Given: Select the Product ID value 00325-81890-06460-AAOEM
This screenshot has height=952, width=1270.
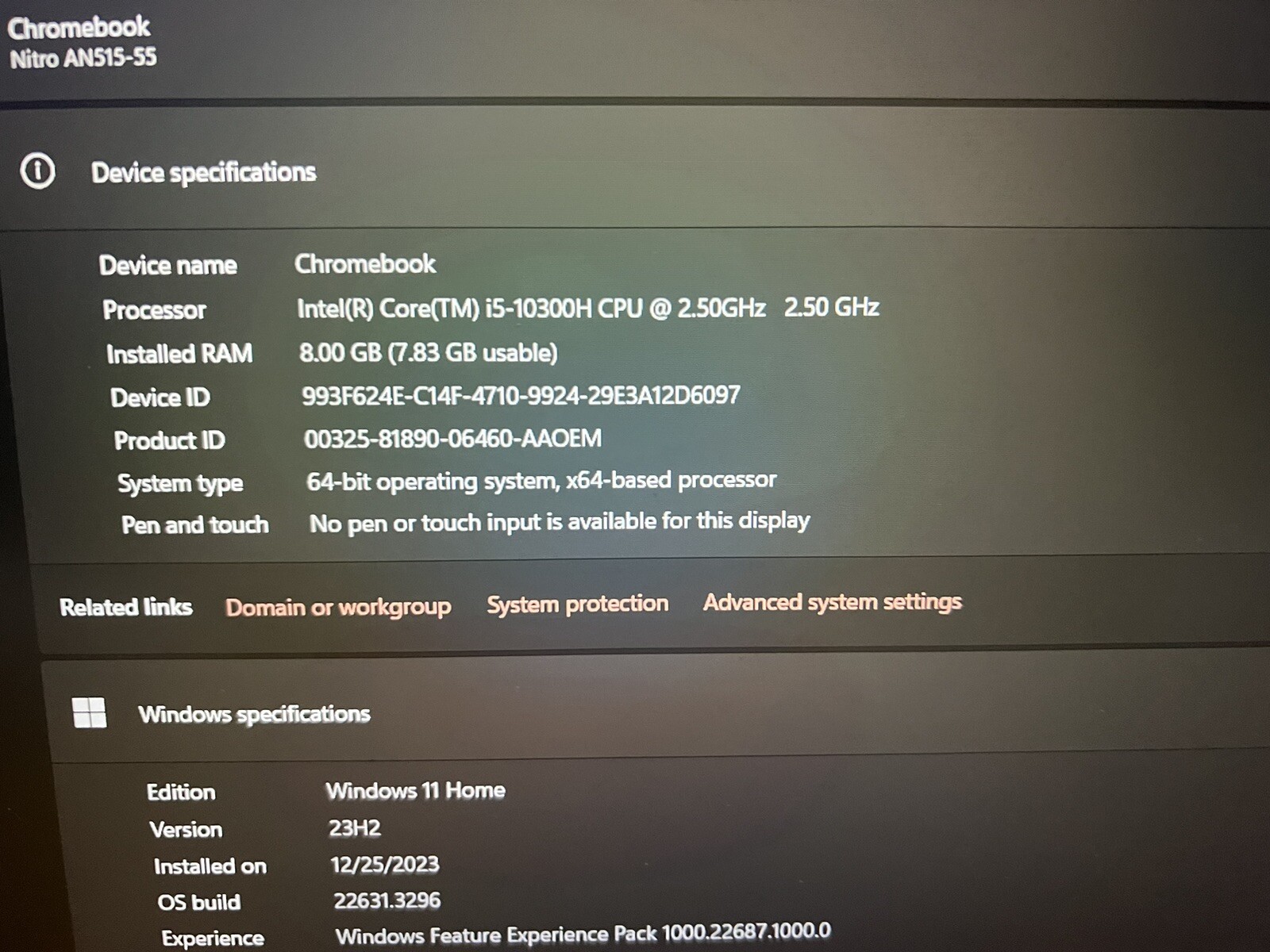Looking at the screenshot, I should coord(452,438).
